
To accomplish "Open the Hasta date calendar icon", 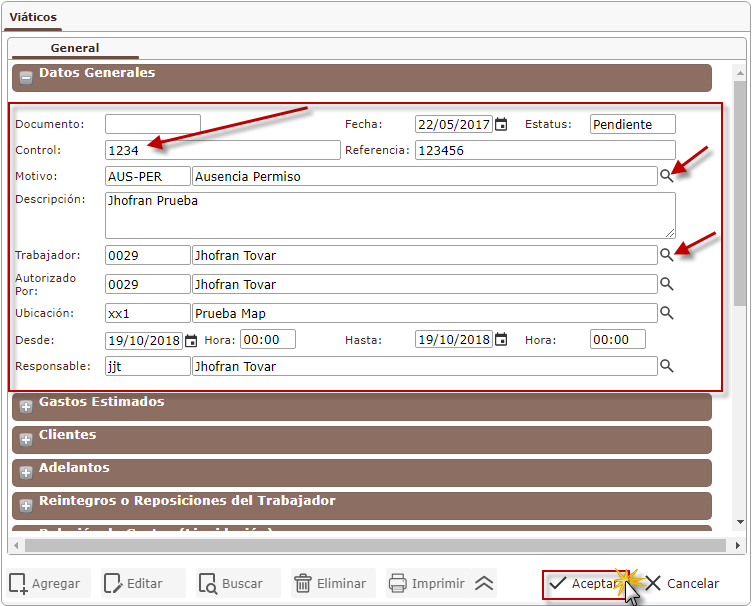I will tap(501, 340).
